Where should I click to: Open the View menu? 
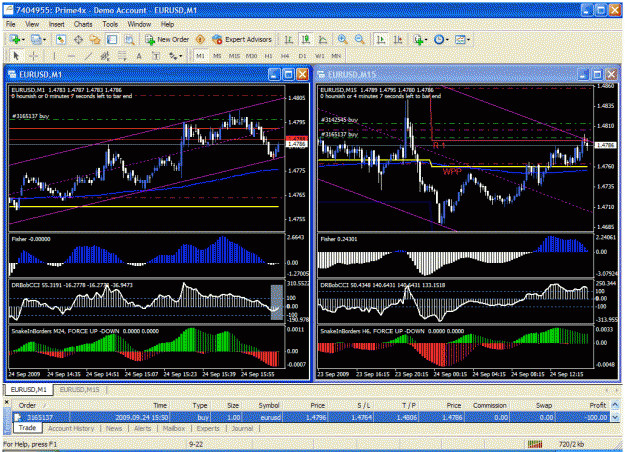point(32,24)
